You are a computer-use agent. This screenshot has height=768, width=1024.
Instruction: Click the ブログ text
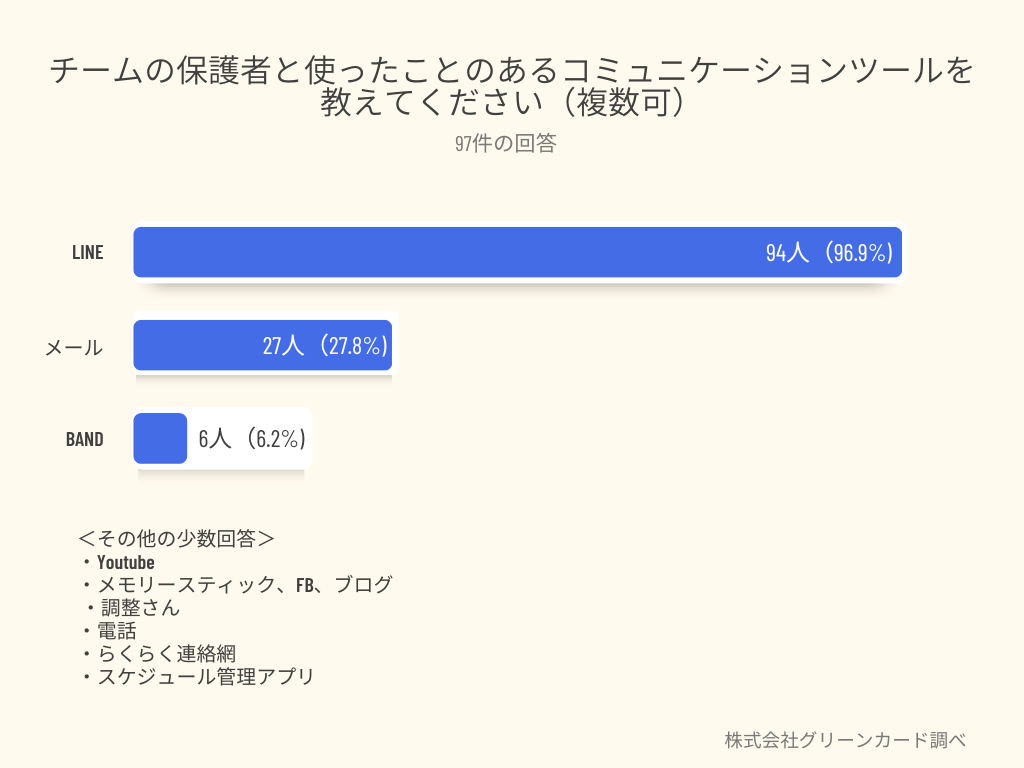pyautogui.click(x=364, y=585)
